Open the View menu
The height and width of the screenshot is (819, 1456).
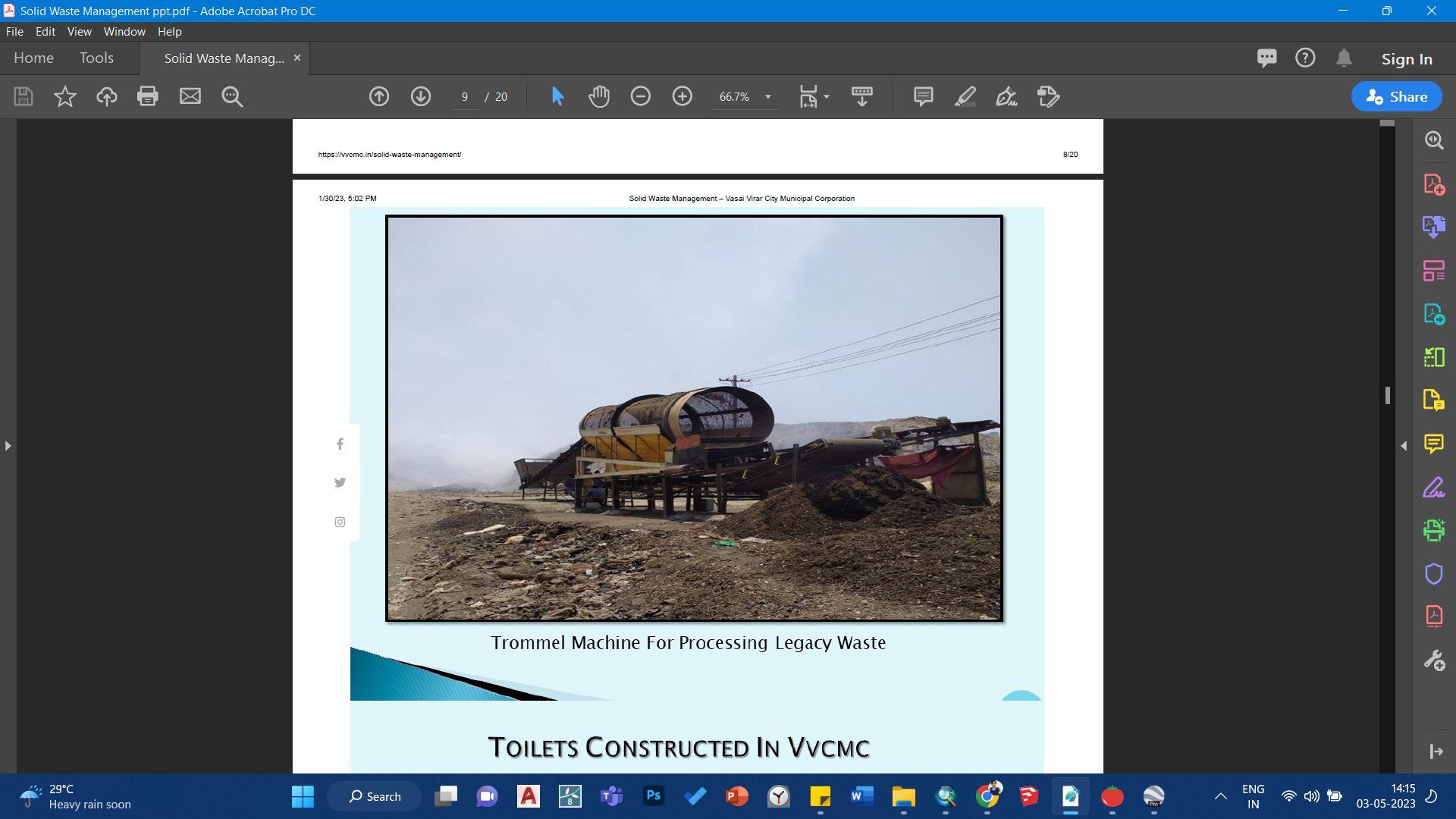(x=79, y=32)
